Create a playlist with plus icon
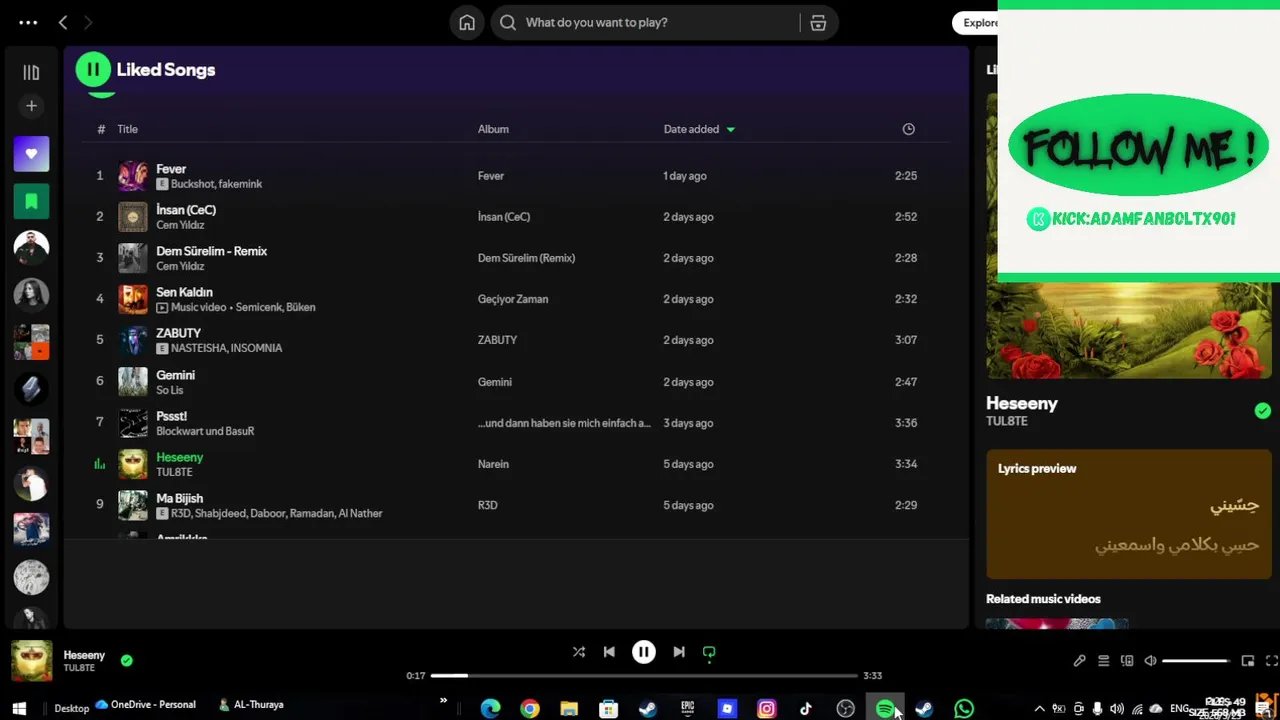 point(31,106)
